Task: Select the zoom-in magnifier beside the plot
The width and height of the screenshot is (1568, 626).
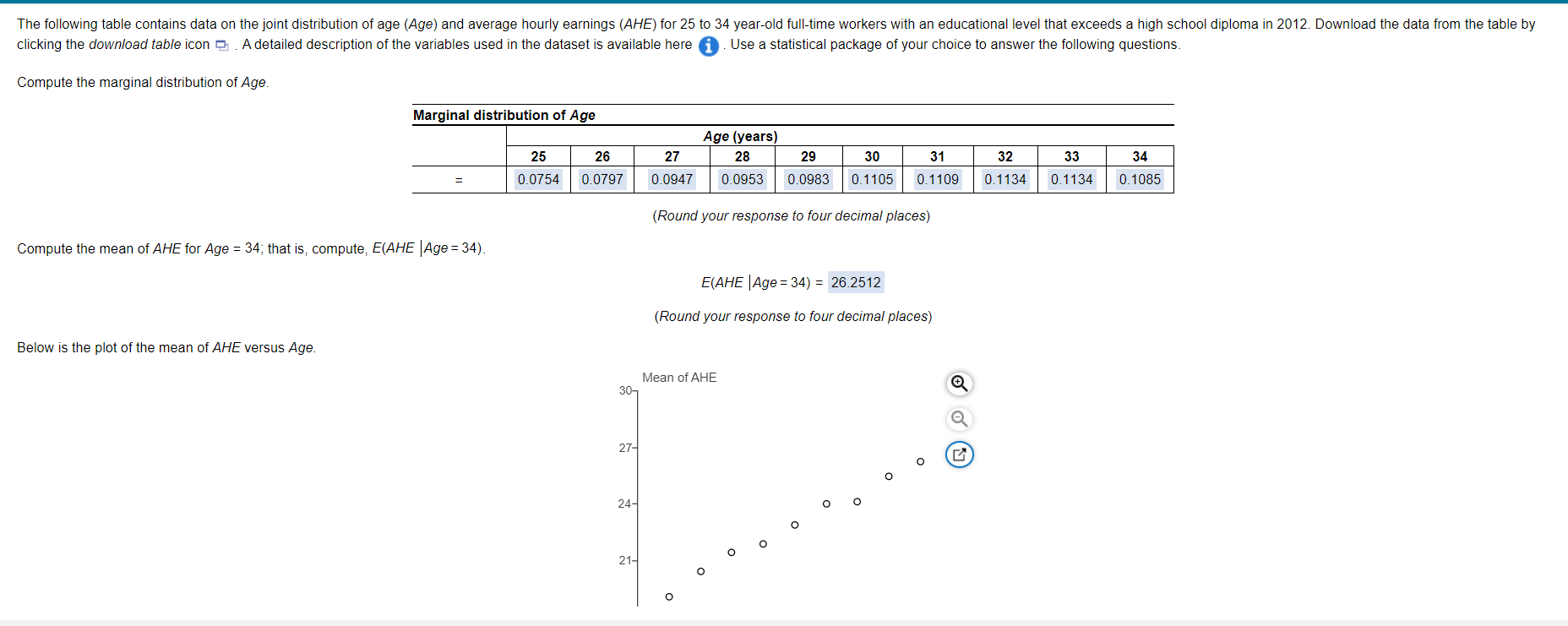Action: coord(958,384)
